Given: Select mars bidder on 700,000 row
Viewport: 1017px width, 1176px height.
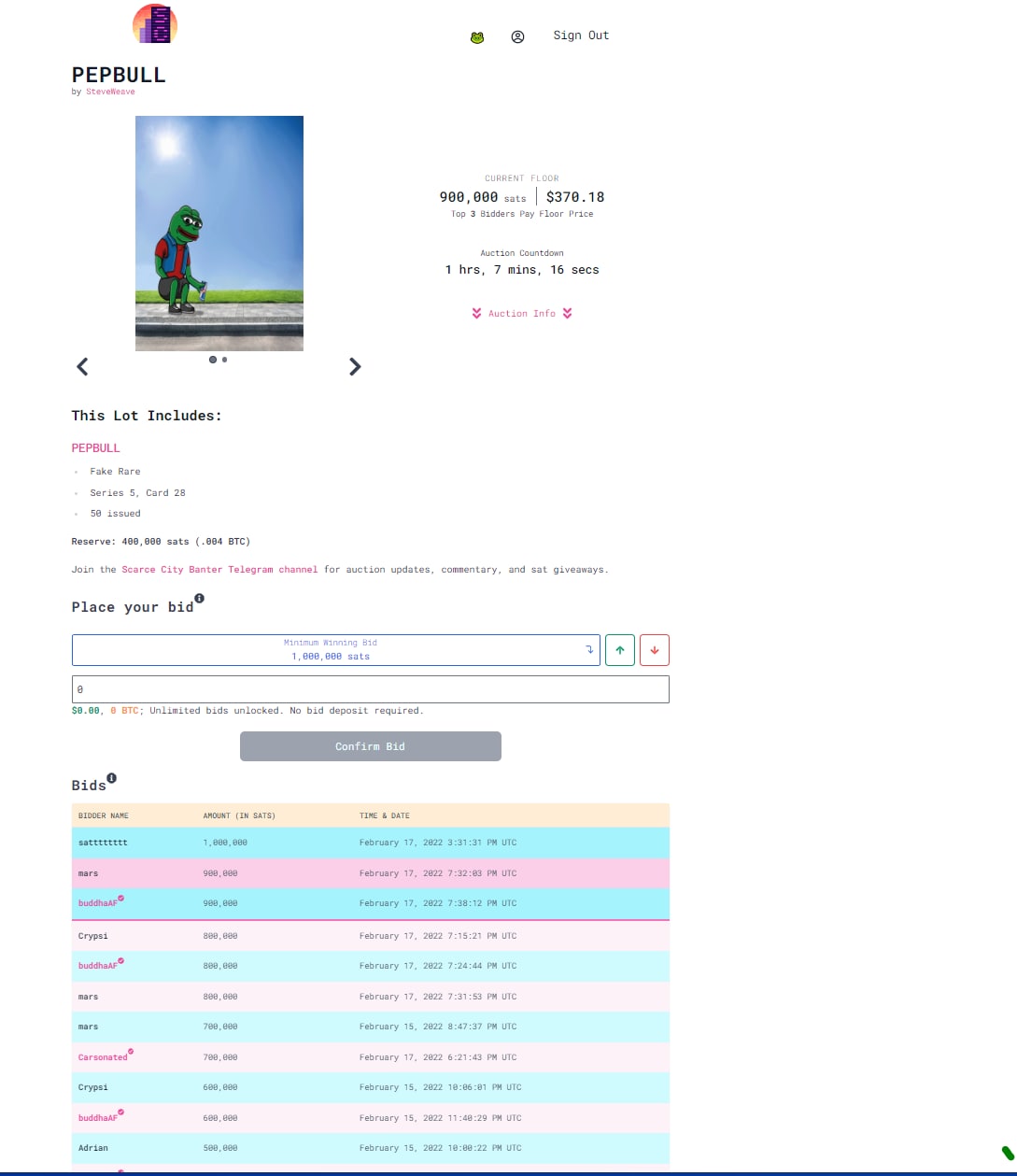Looking at the screenshot, I should click(89, 1027).
